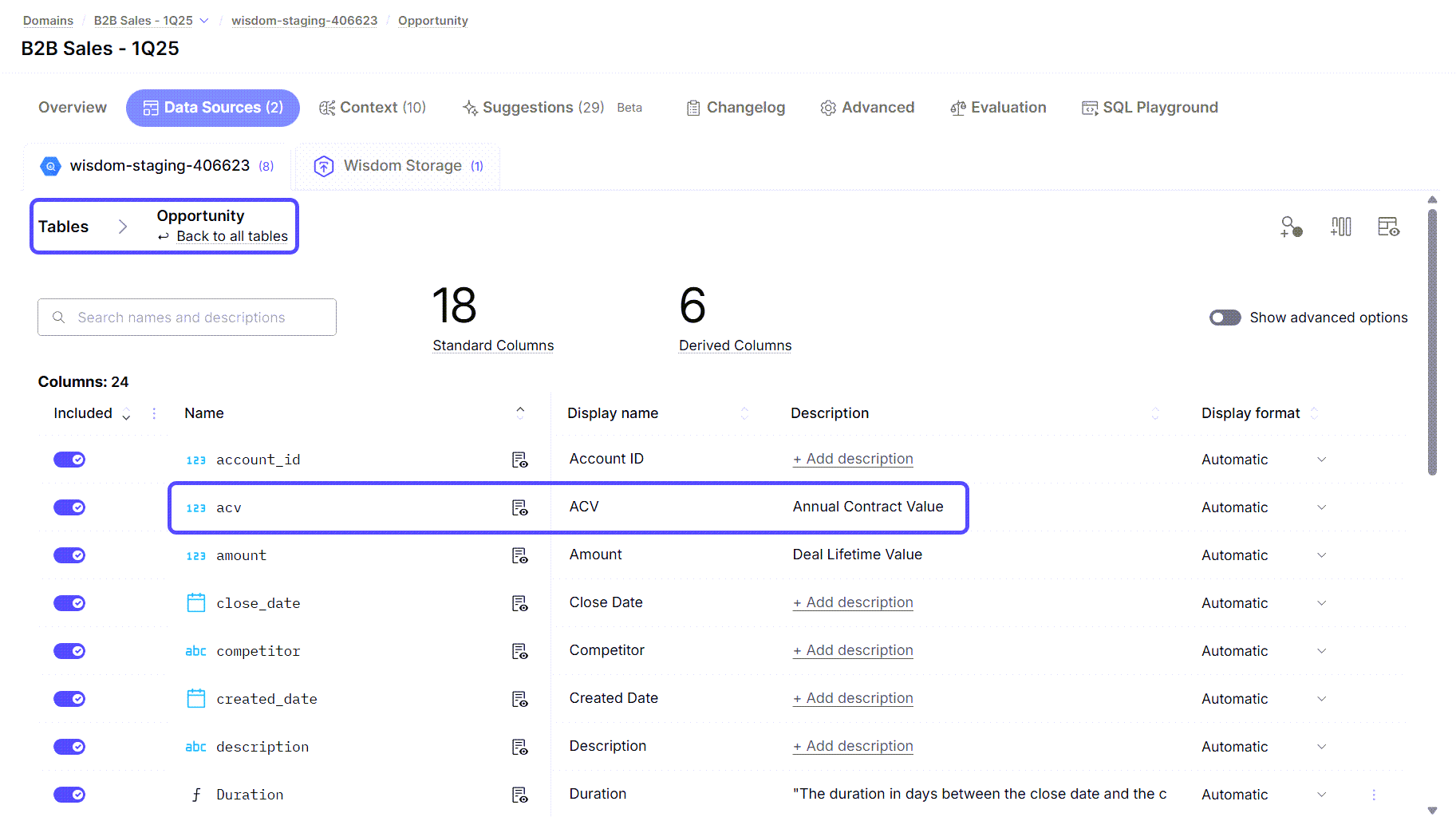The image size is (1456, 817).
Task: Add description for Competitor column
Action: click(x=853, y=650)
